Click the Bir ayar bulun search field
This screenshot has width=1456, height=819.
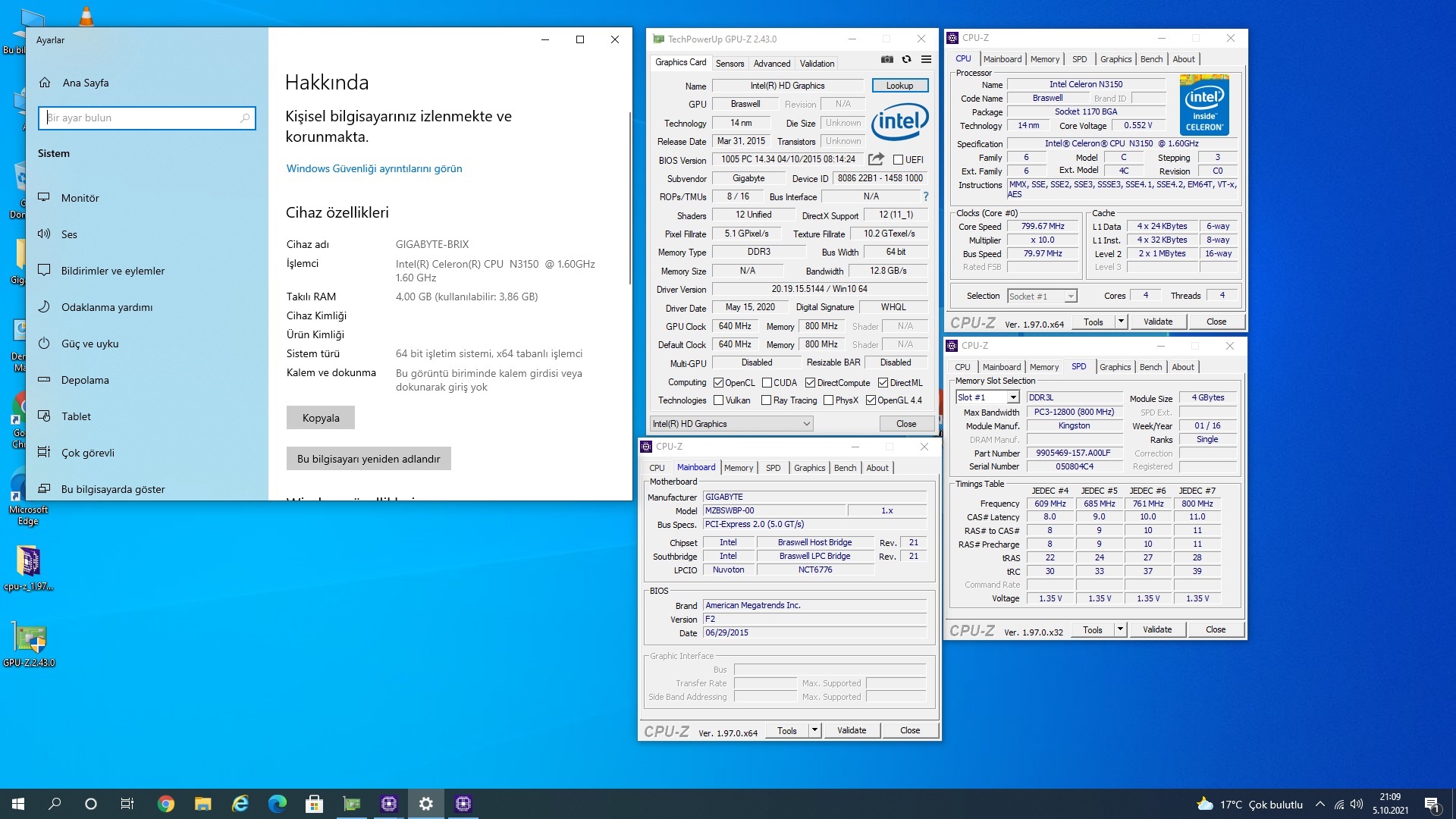[x=146, y=118]
